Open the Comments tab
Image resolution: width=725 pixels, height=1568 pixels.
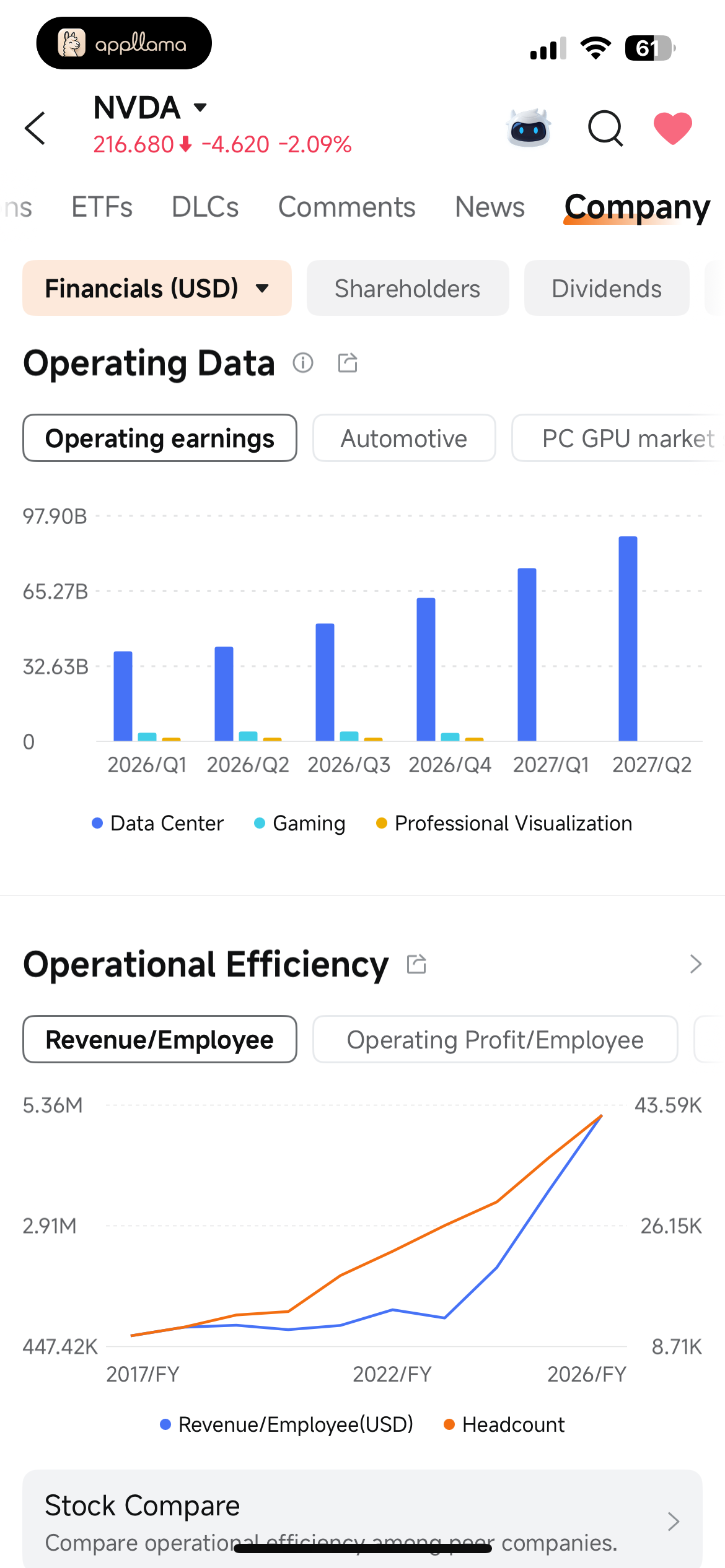tap(347, 207)
